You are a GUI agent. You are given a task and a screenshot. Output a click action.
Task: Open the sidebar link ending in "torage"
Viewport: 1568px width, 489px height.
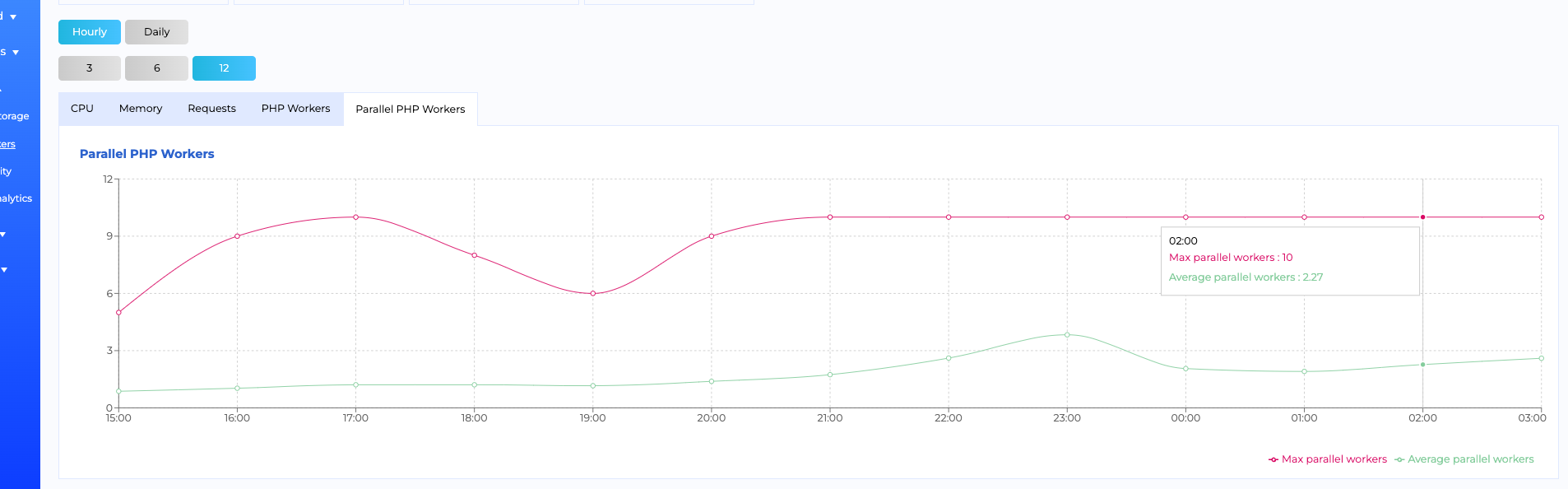(x=14, y=116)
